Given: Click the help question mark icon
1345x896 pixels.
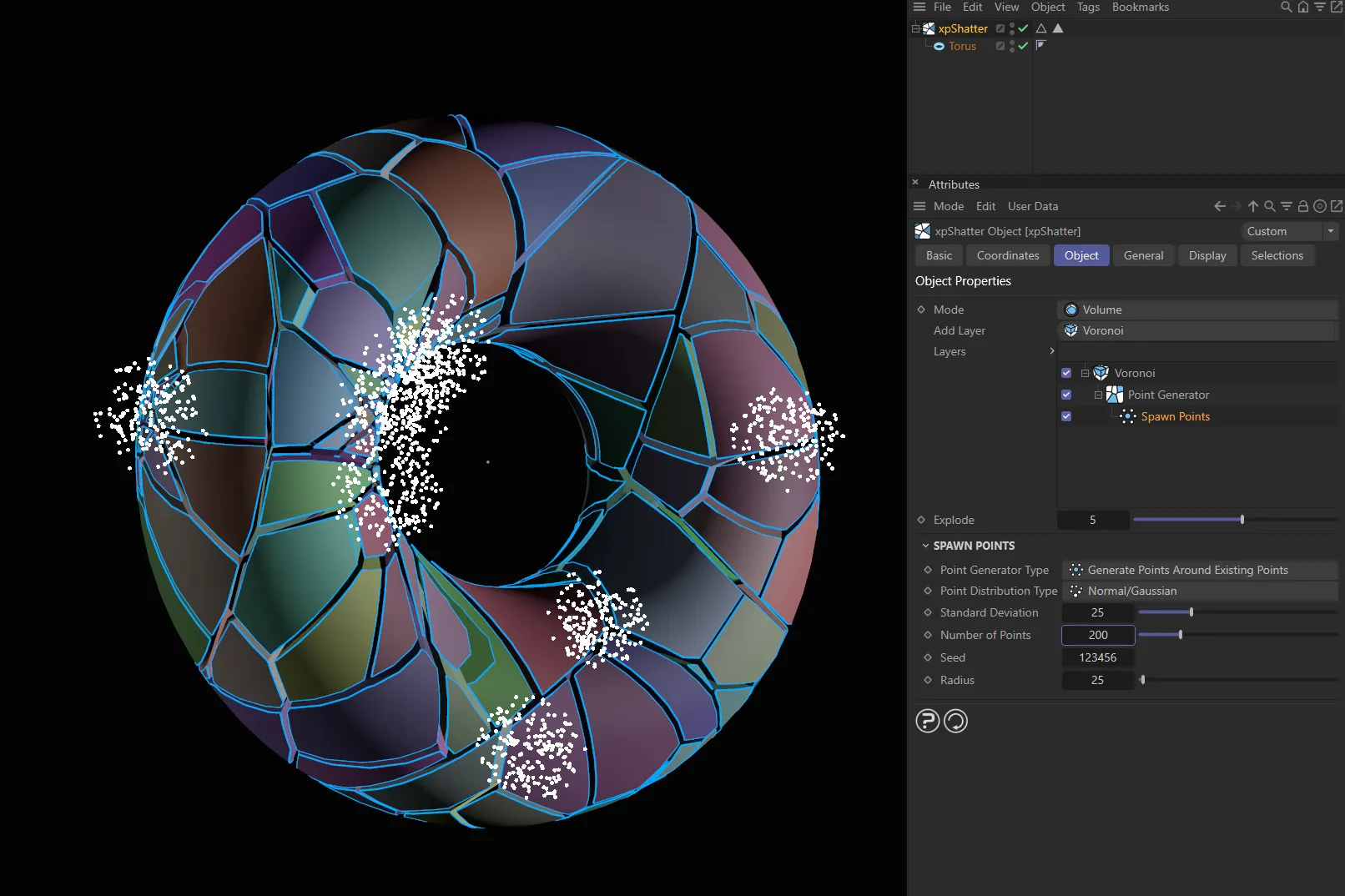Looking at the screenshot, I should click(x=927, y=721).
